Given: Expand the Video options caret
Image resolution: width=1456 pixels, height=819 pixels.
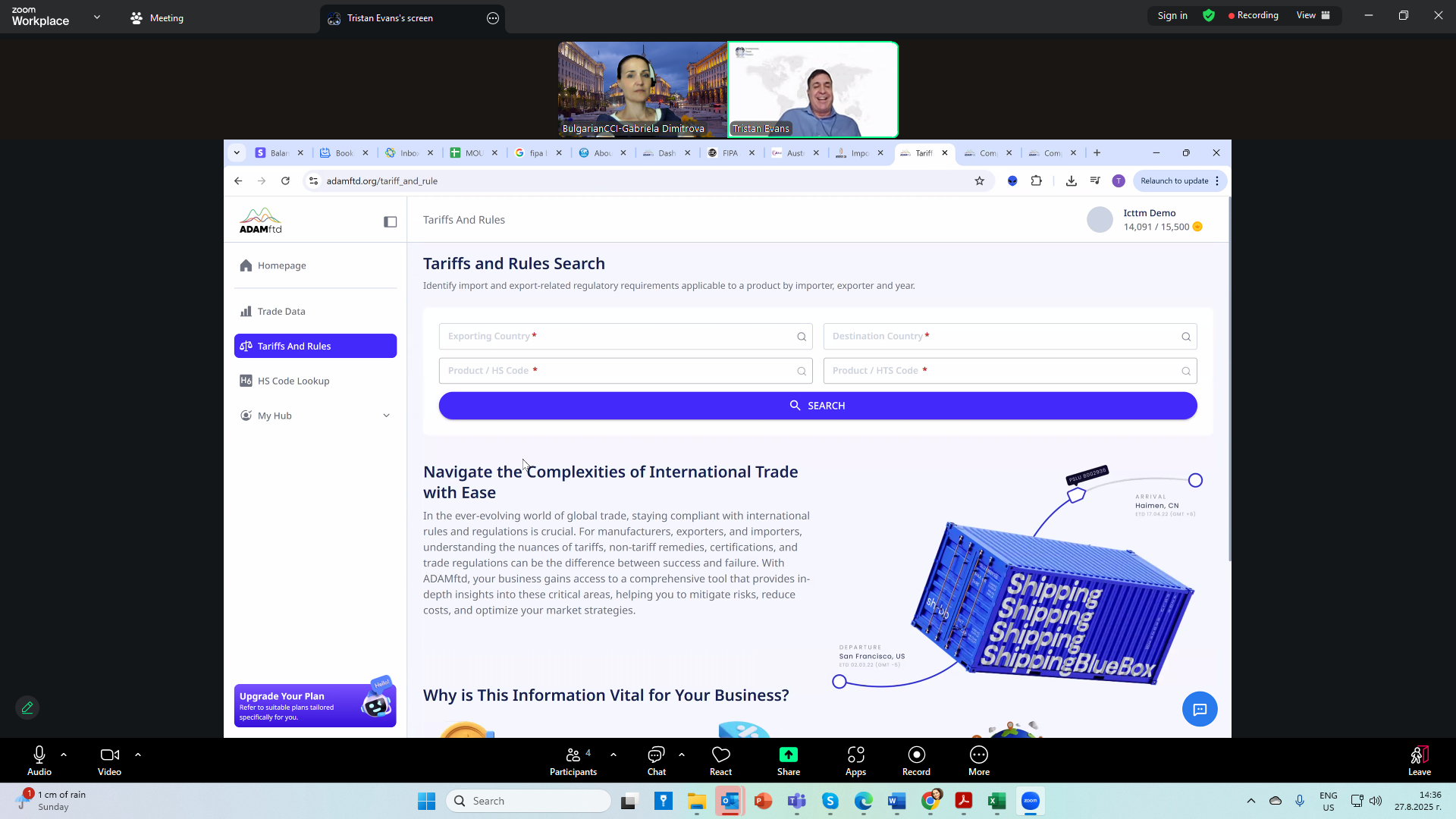Looking at the screenshot, I should click(x=138, y=755).
